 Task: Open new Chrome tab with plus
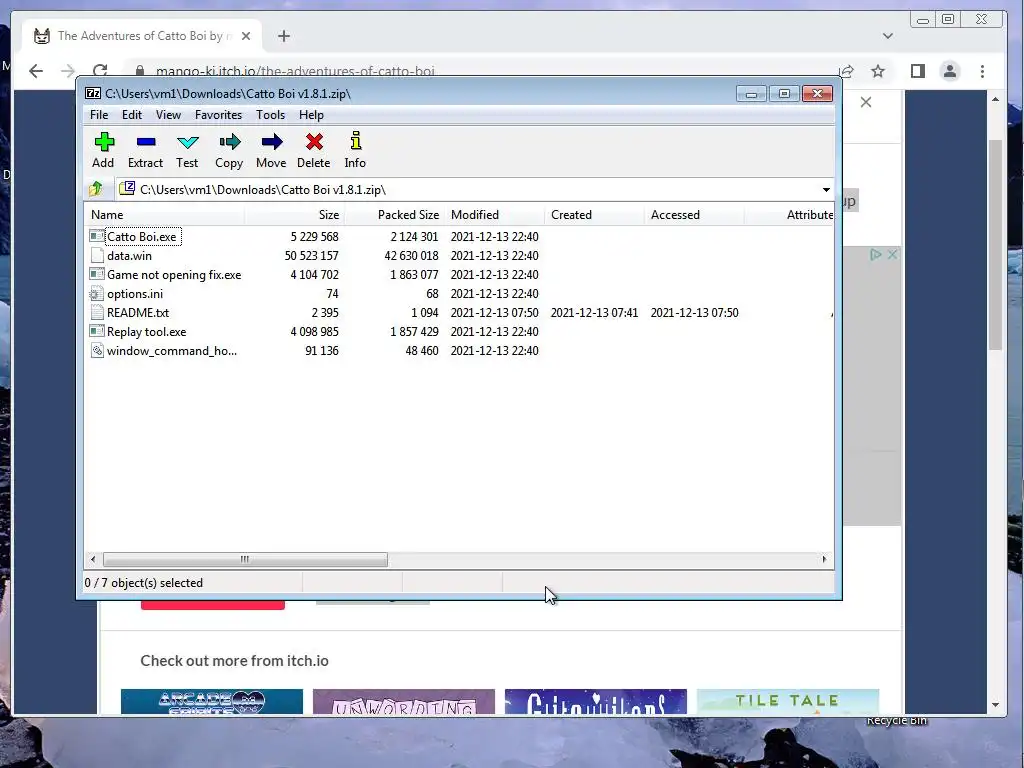click(x=283, y=36)
